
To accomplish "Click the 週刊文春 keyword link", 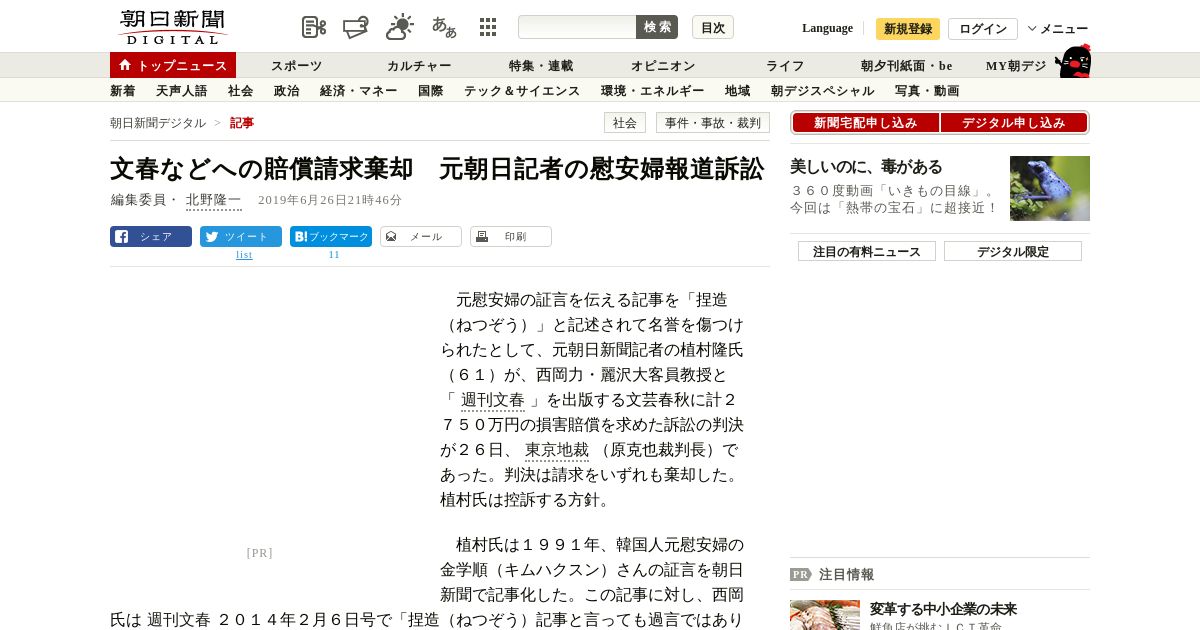I will 493,400.
